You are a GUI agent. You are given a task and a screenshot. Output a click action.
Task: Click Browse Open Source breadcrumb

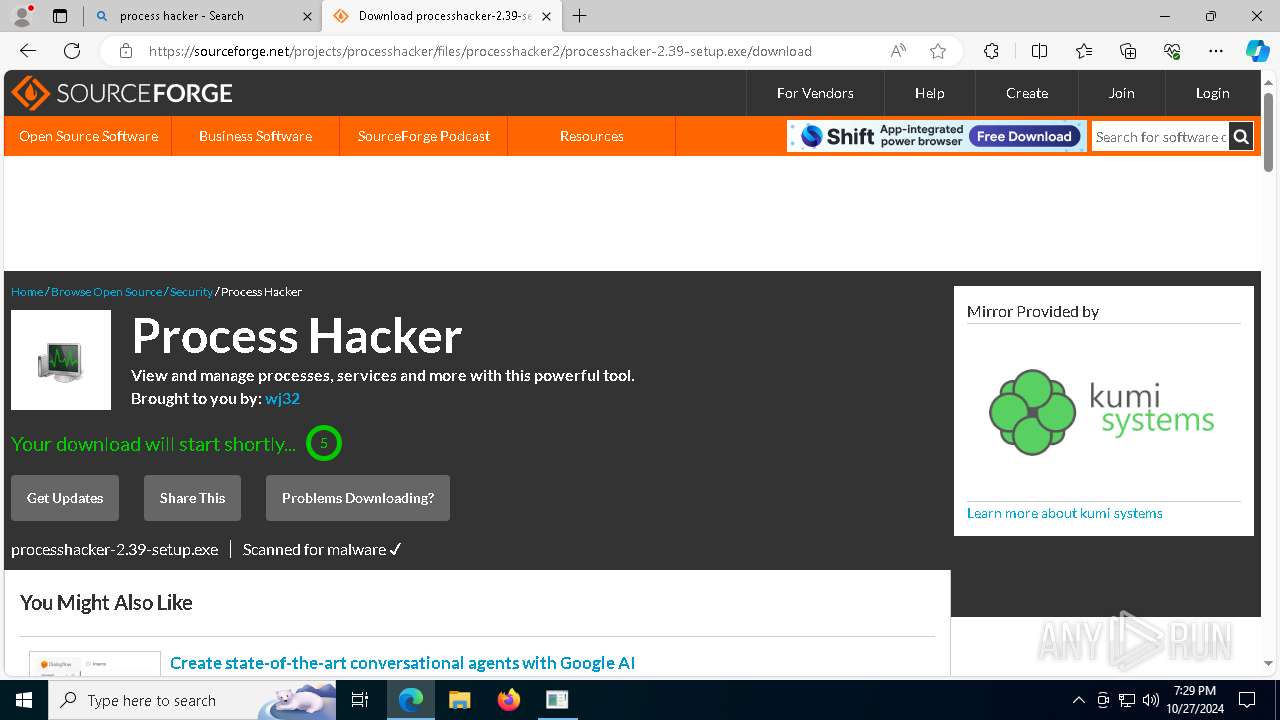pyautogui.click(x=106, y=292)
